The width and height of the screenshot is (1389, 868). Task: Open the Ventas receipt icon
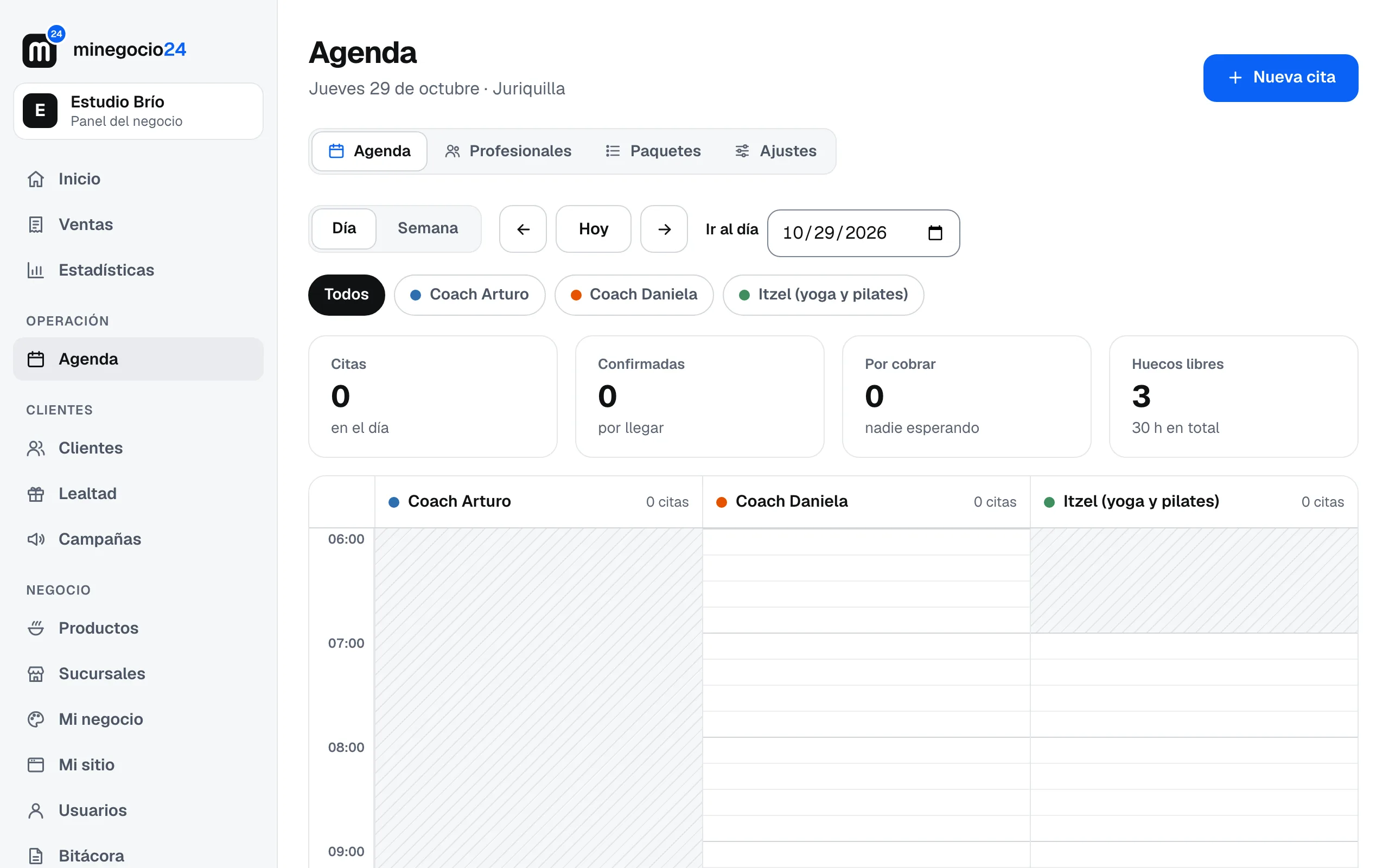click(36, 225)
